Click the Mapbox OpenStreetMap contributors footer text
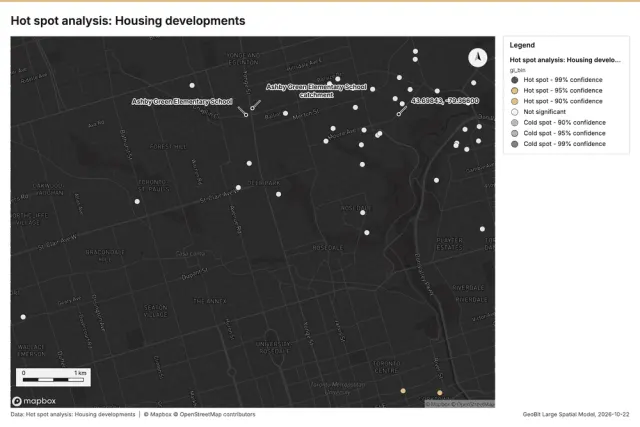 coord(199,414)
